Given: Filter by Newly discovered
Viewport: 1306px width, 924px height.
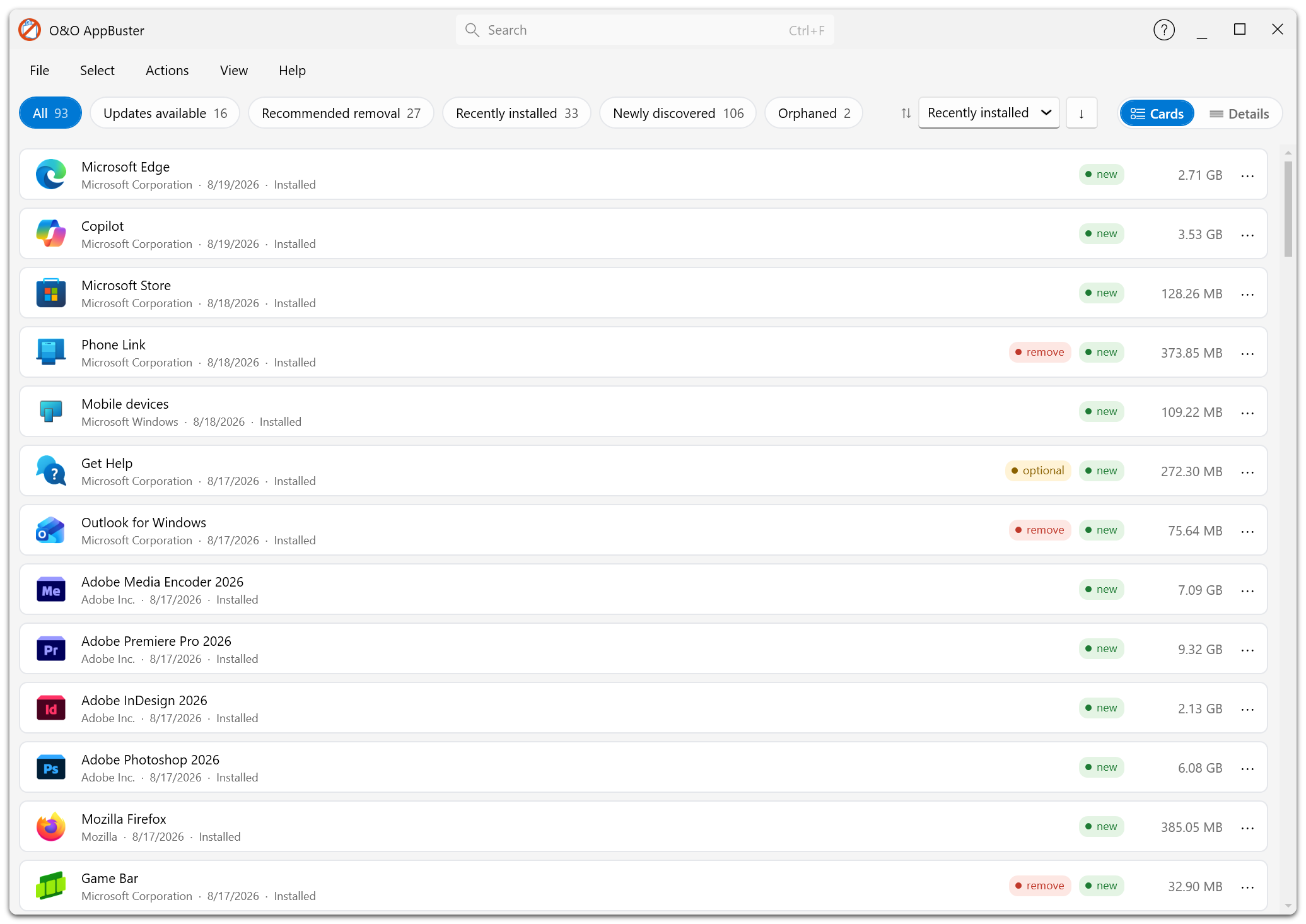Looking at the screenshot, I should tap(679, 113).
